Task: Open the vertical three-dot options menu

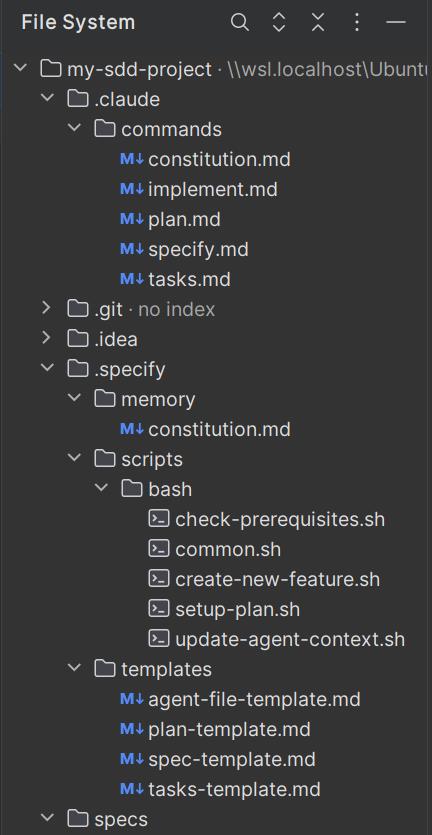Action: click(x=357, y=22)
